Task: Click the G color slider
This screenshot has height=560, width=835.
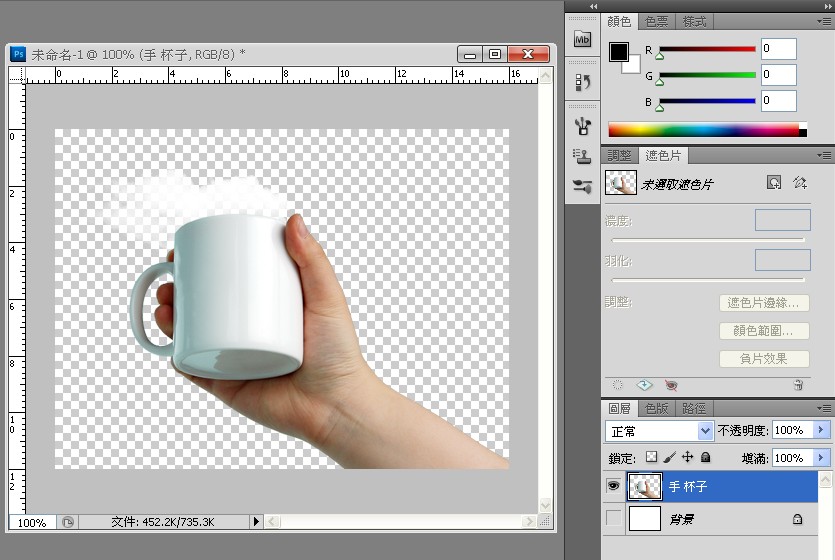Action: coord(707,75)
